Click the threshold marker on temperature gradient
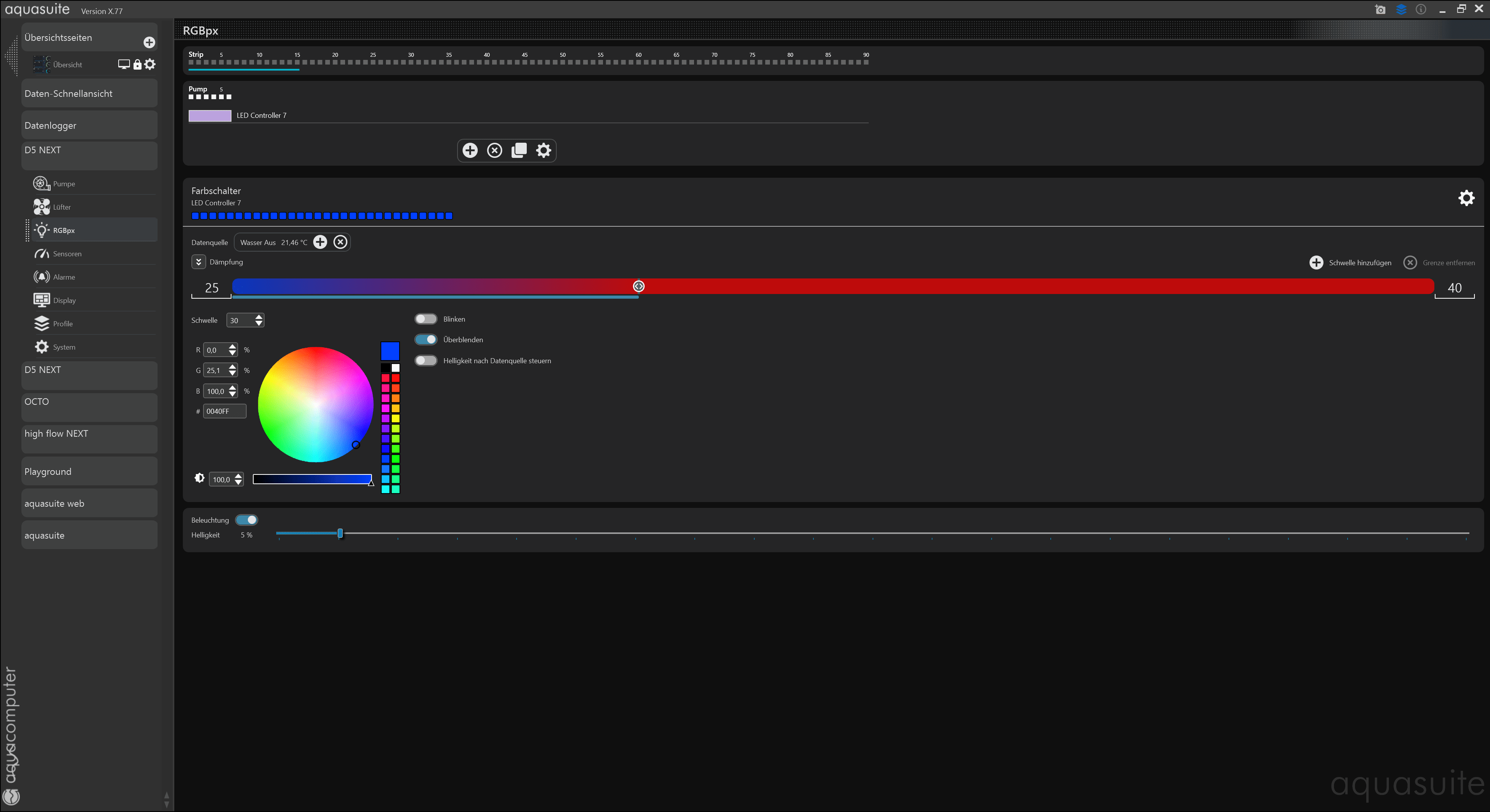This screenshot has width=1490, height=812. [638, 286]
